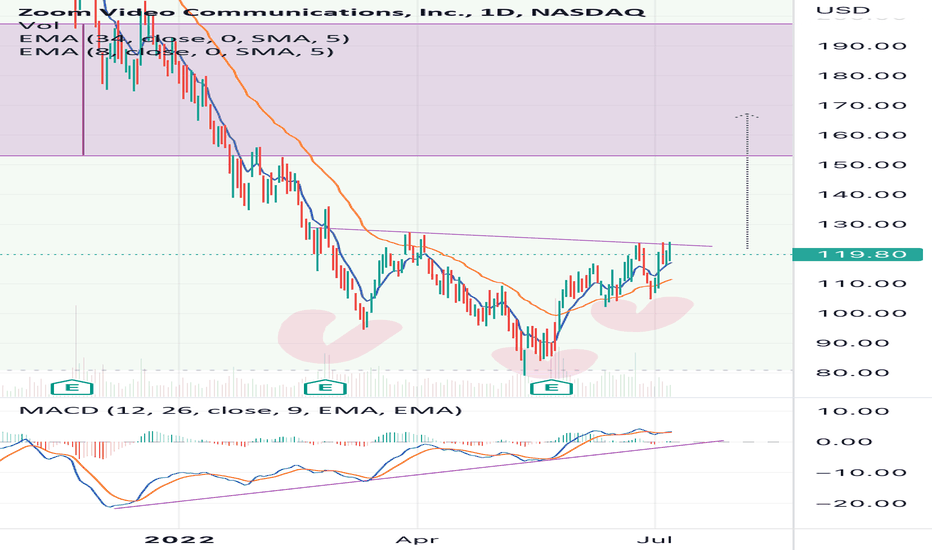Click the 160.00 price scale label
932x550 pixels.
(x=862, y=135)
